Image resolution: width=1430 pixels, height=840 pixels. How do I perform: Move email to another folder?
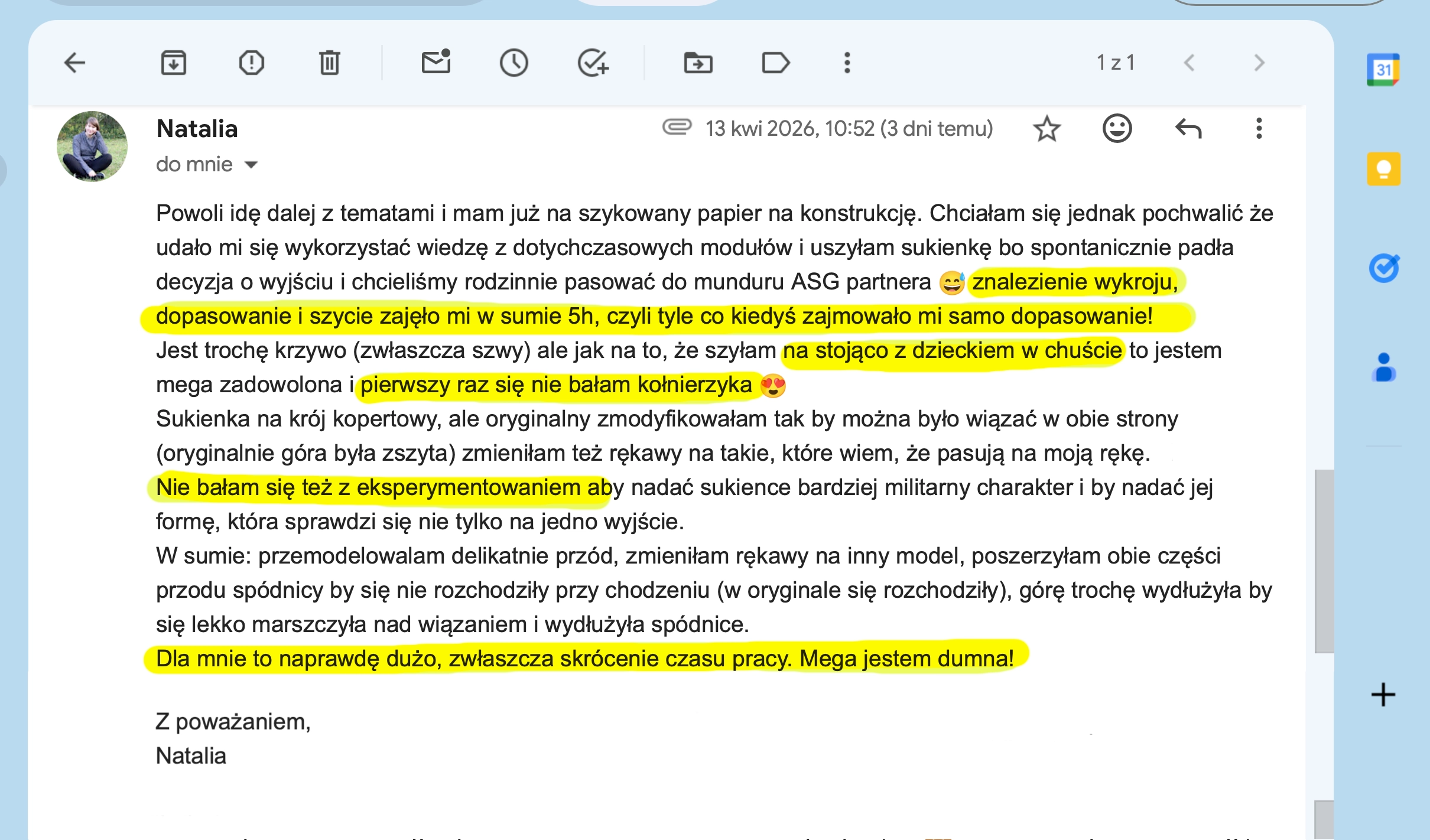(698, 63)
